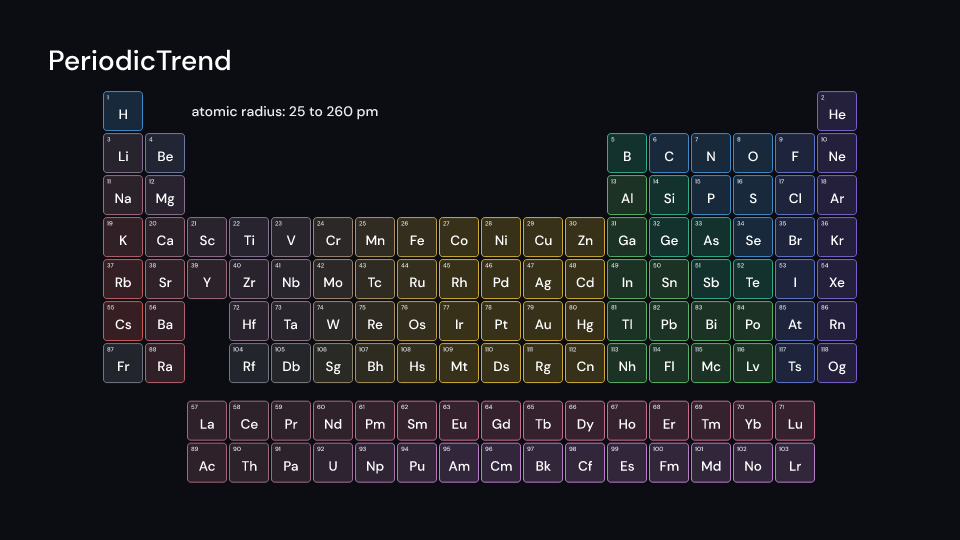Select the Silicon (Si) tile

click(669, 195)
